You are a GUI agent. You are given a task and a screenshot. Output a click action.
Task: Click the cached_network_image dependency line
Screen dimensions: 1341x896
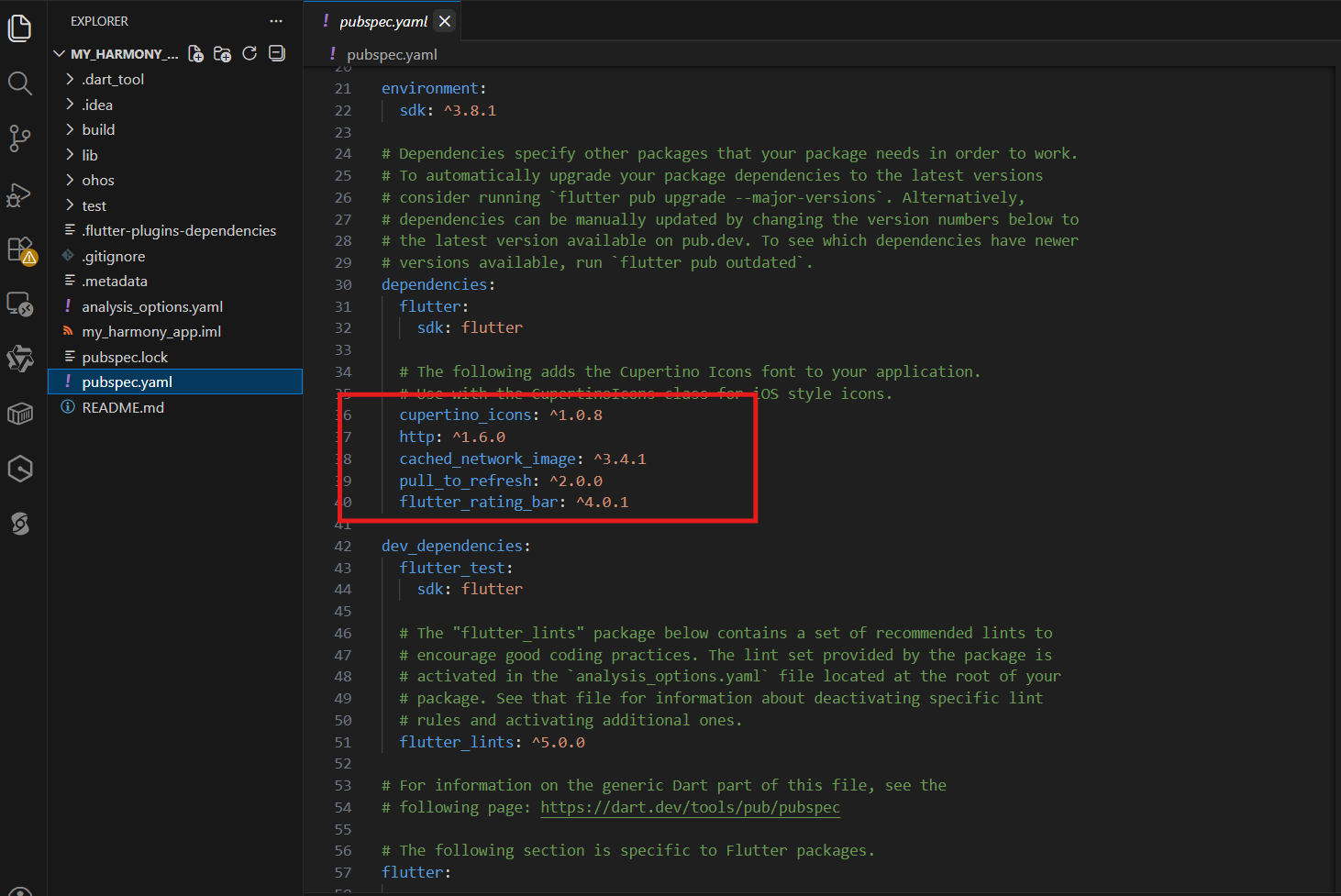click(523, 459)
